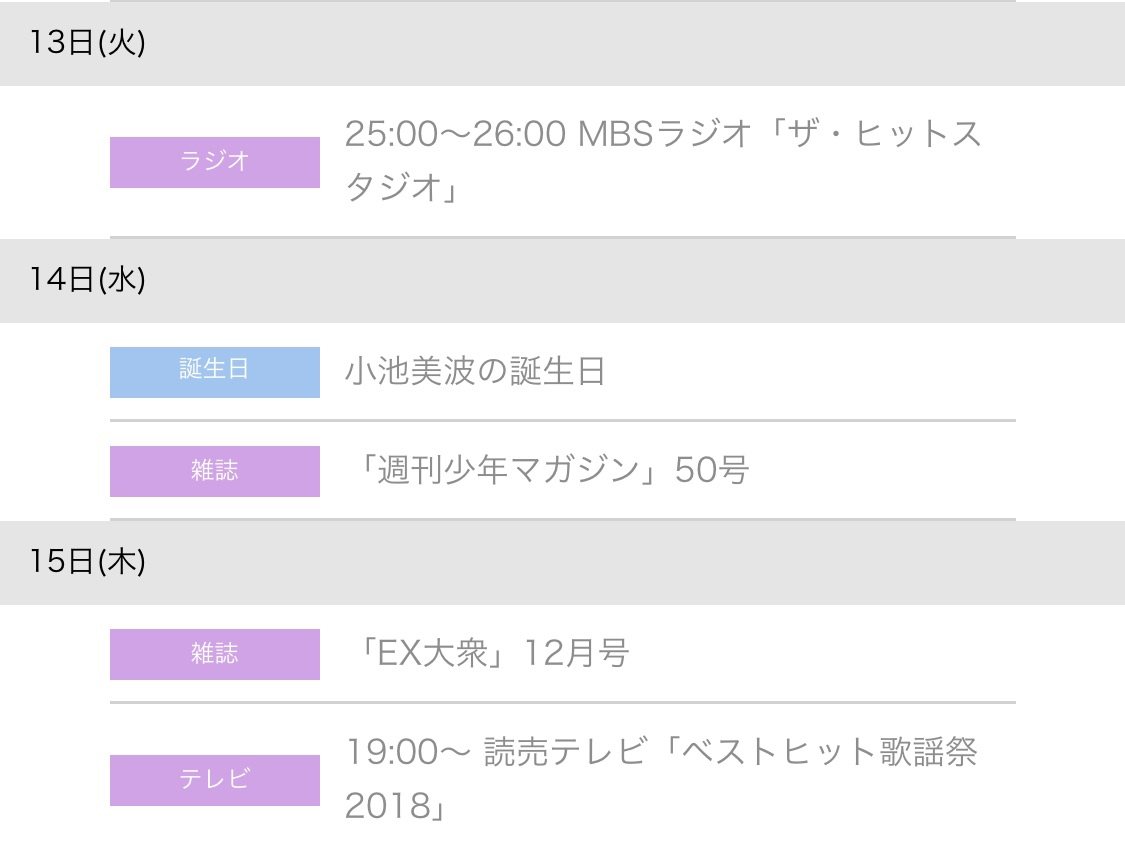
Task: Open 小池美波の誕生日 entry
Action: 475,372
